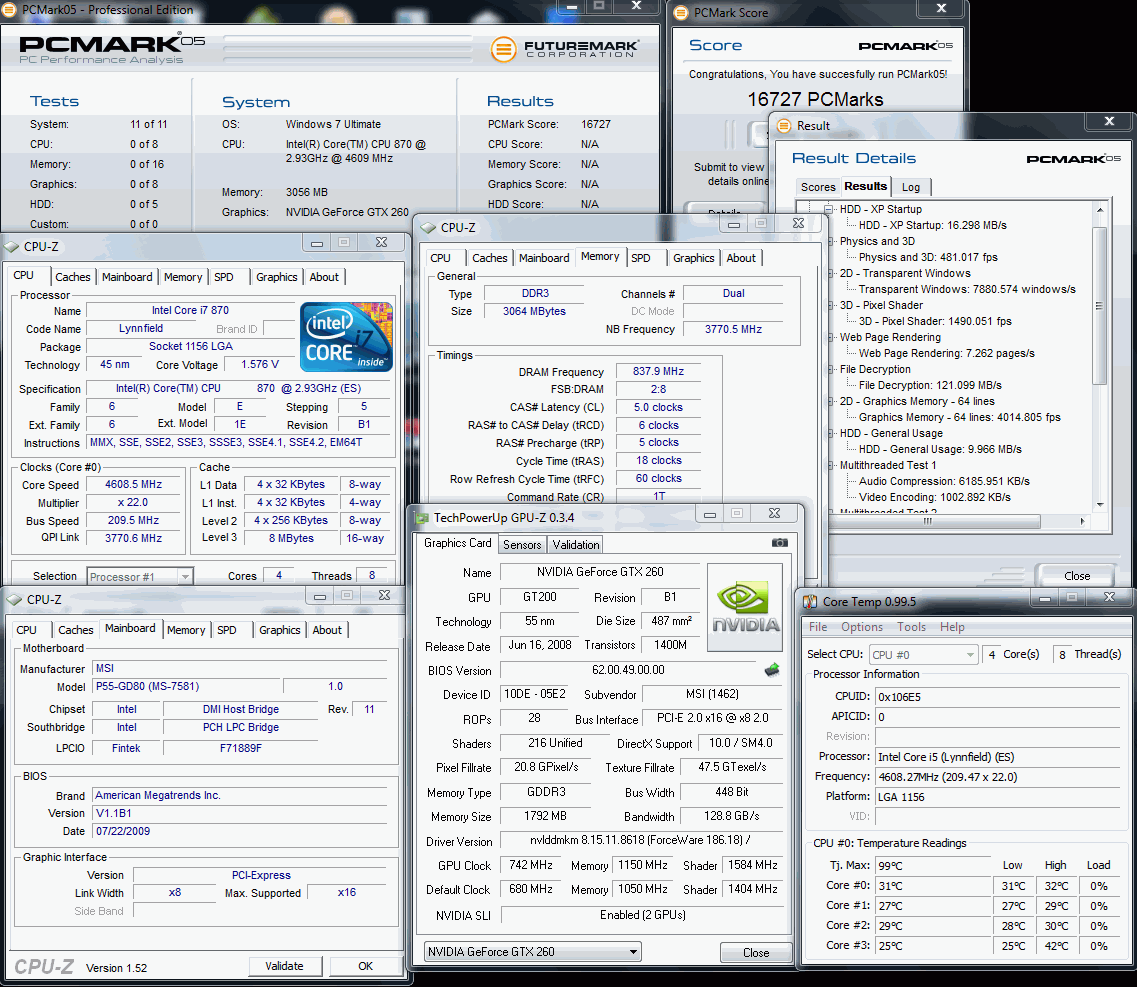Click the Intel Core i7 logo badge
The height and width of the screenshot is (987, 1137).
tap(347, 337)
